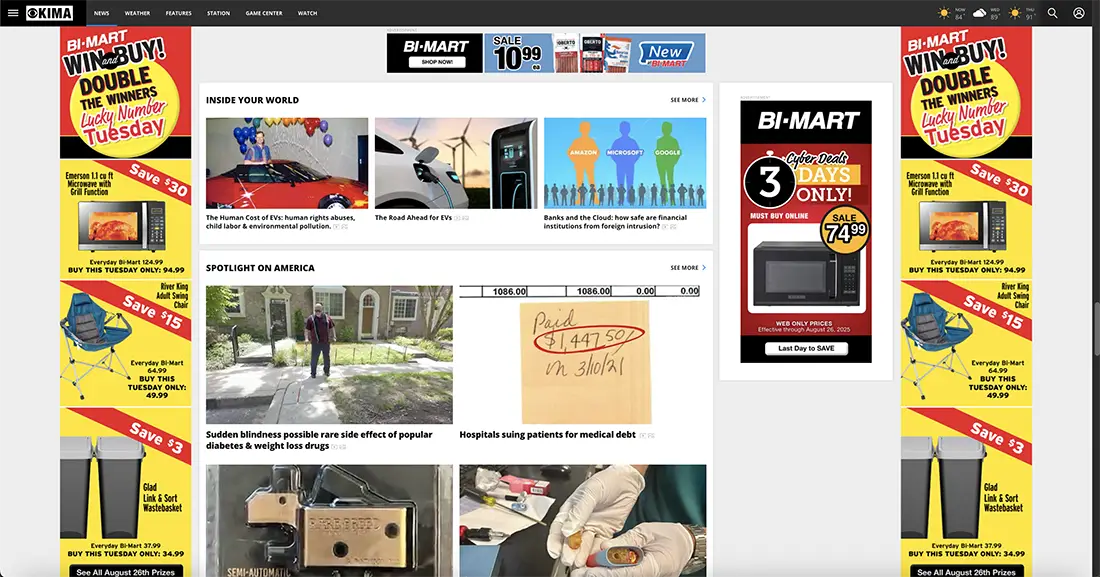The image size is (1100, 577).
Task: Expand See More for Spotlight on America
Action: point(688,267)
